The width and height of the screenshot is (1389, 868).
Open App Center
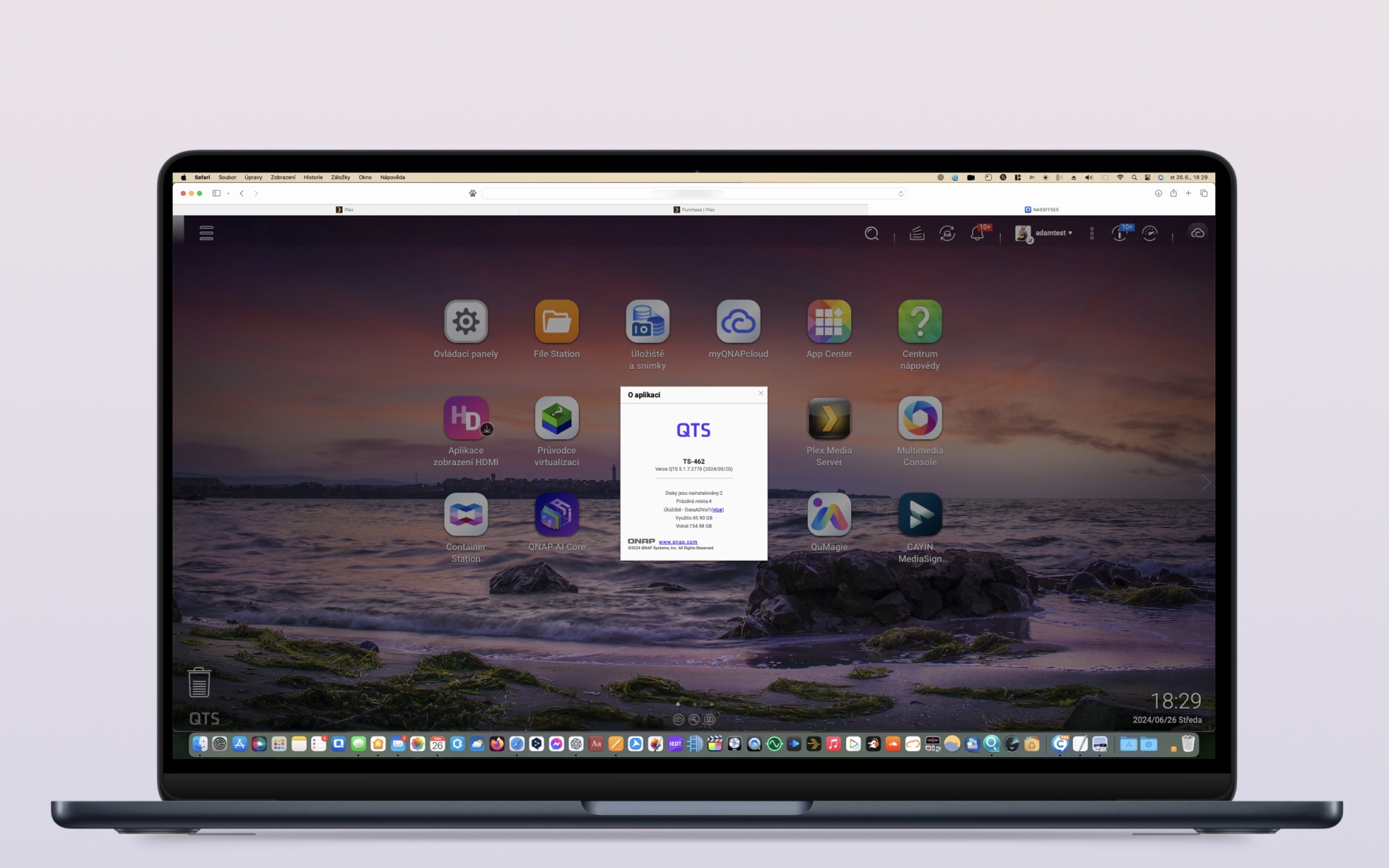coord(829,322)
